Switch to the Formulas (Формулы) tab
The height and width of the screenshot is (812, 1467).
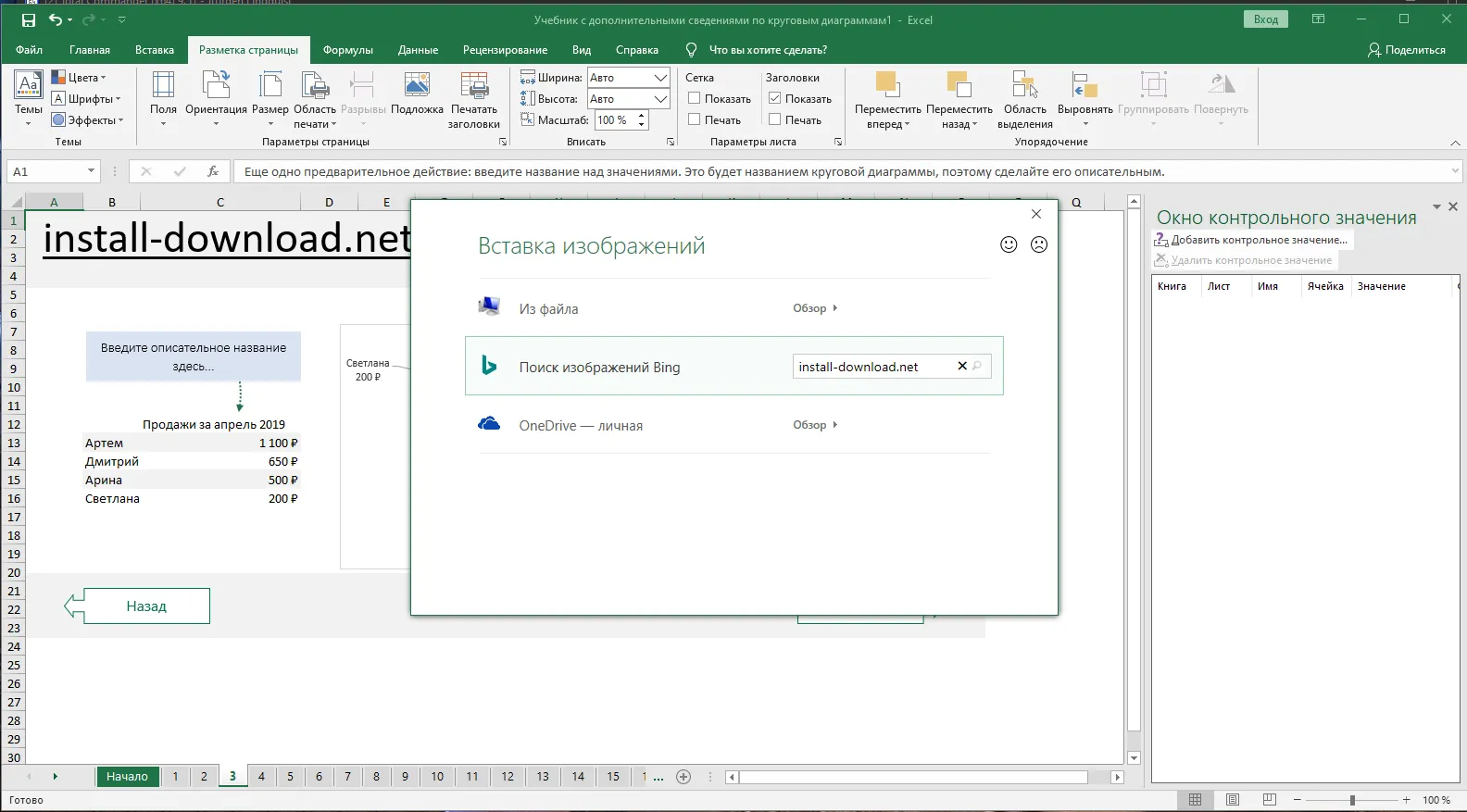(x=347, y=50)
